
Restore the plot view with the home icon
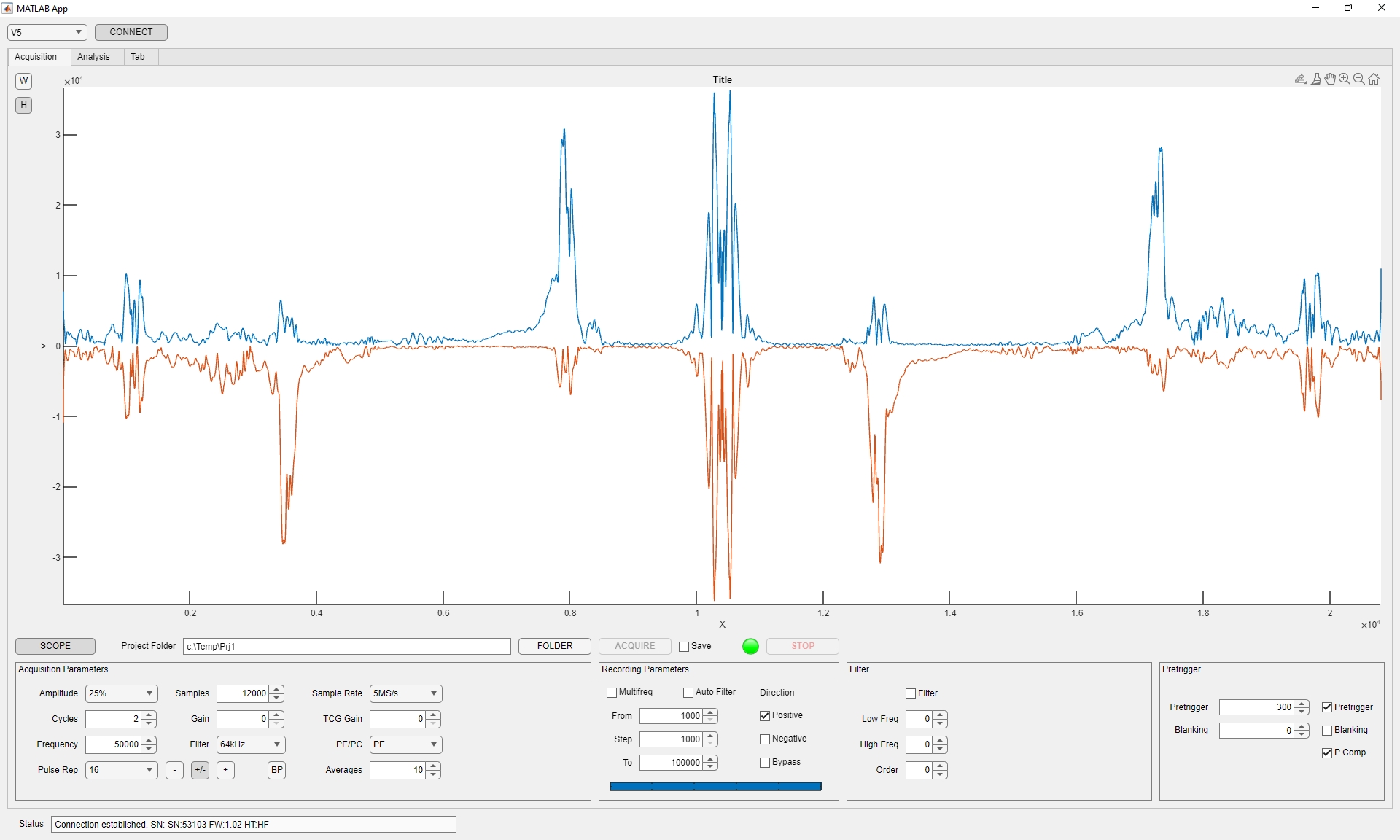pyautogui.click(x=1374, y=79)
